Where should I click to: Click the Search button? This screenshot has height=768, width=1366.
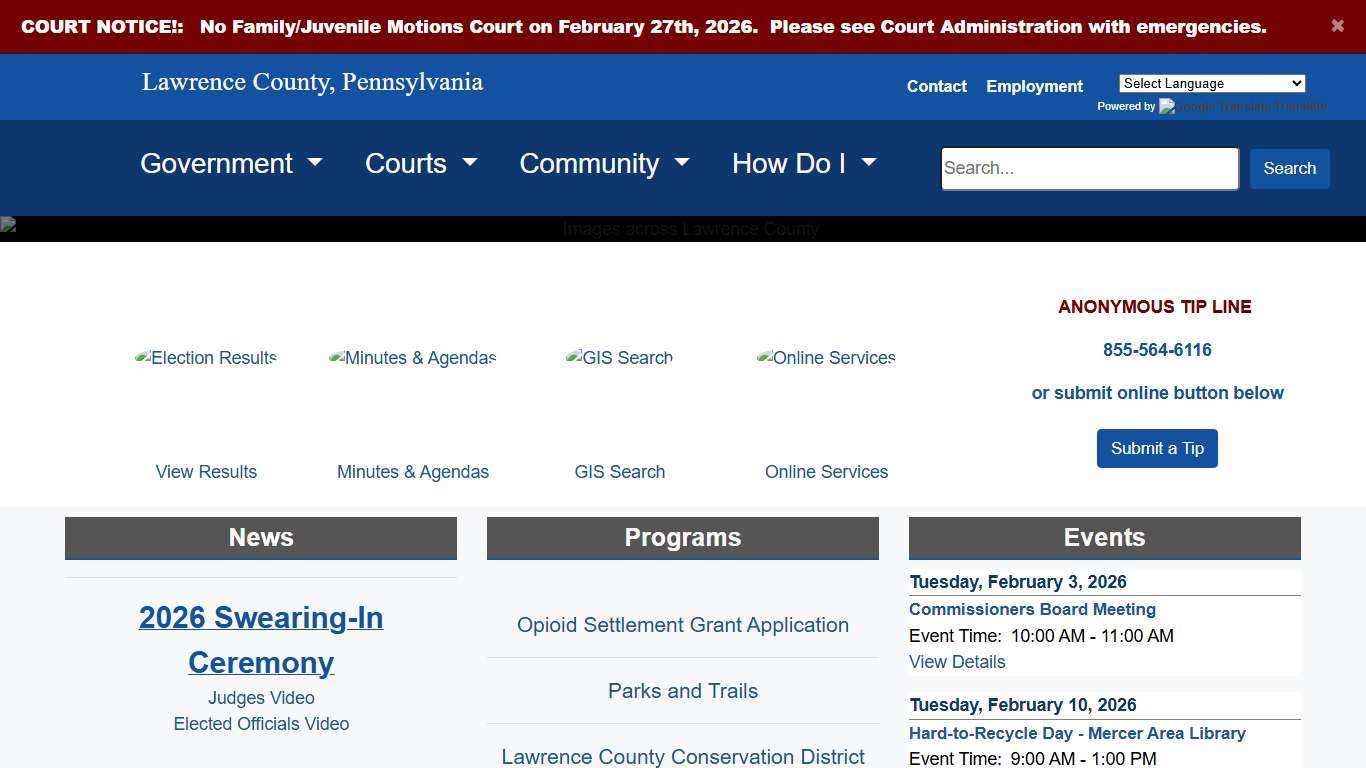point(1289,169)
